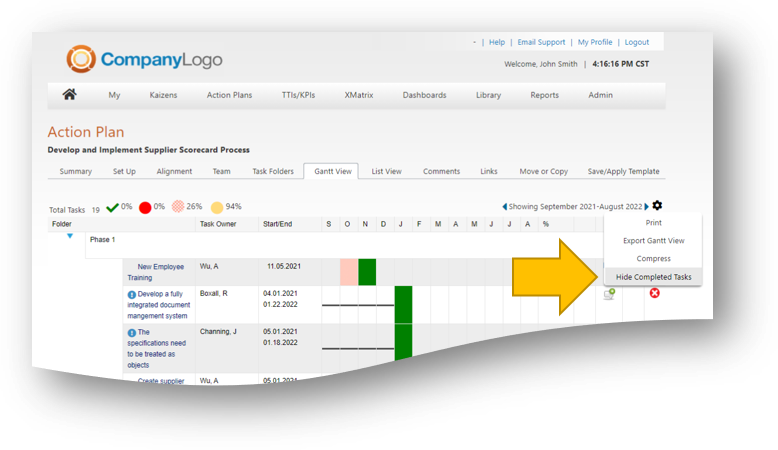This screenshot has width=778, height=450.
Task: Open the Move or Copy tab
Action: pyautogui.click(x=543, y=171)
